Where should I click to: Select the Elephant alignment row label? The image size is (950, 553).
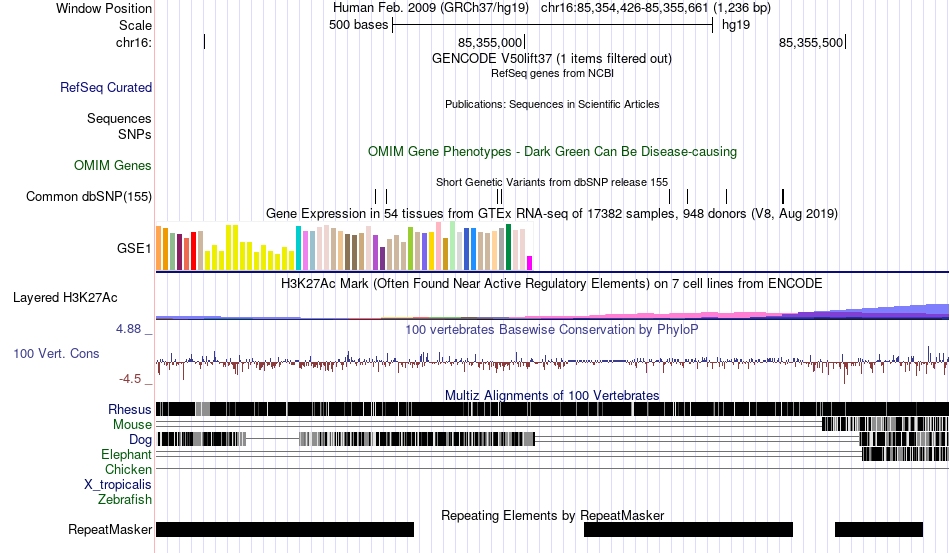pyautogui.click(x=126, y=454)
